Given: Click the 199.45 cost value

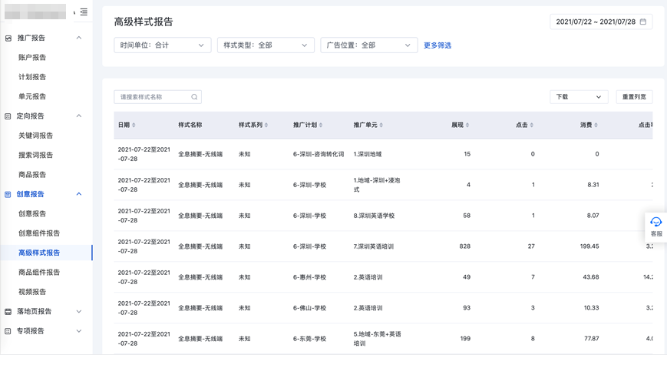Looking at the screenshot, I should 589,247.
